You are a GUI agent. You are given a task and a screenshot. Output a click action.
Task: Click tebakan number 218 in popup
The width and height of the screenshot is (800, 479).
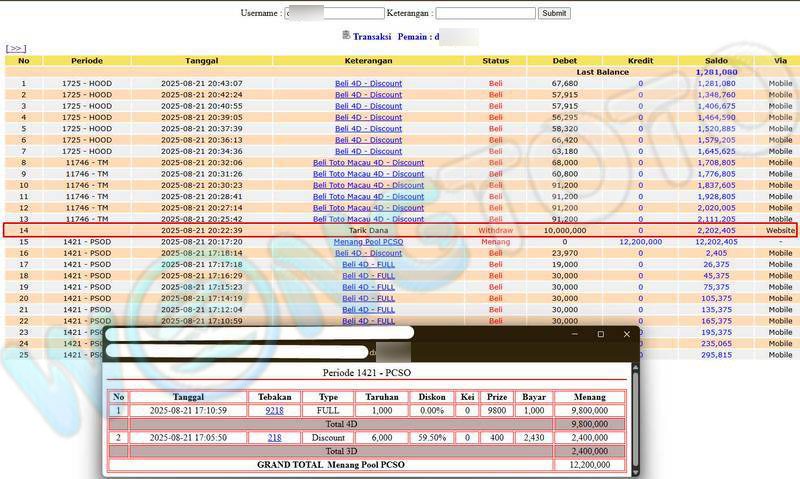[x=273, y=438]
